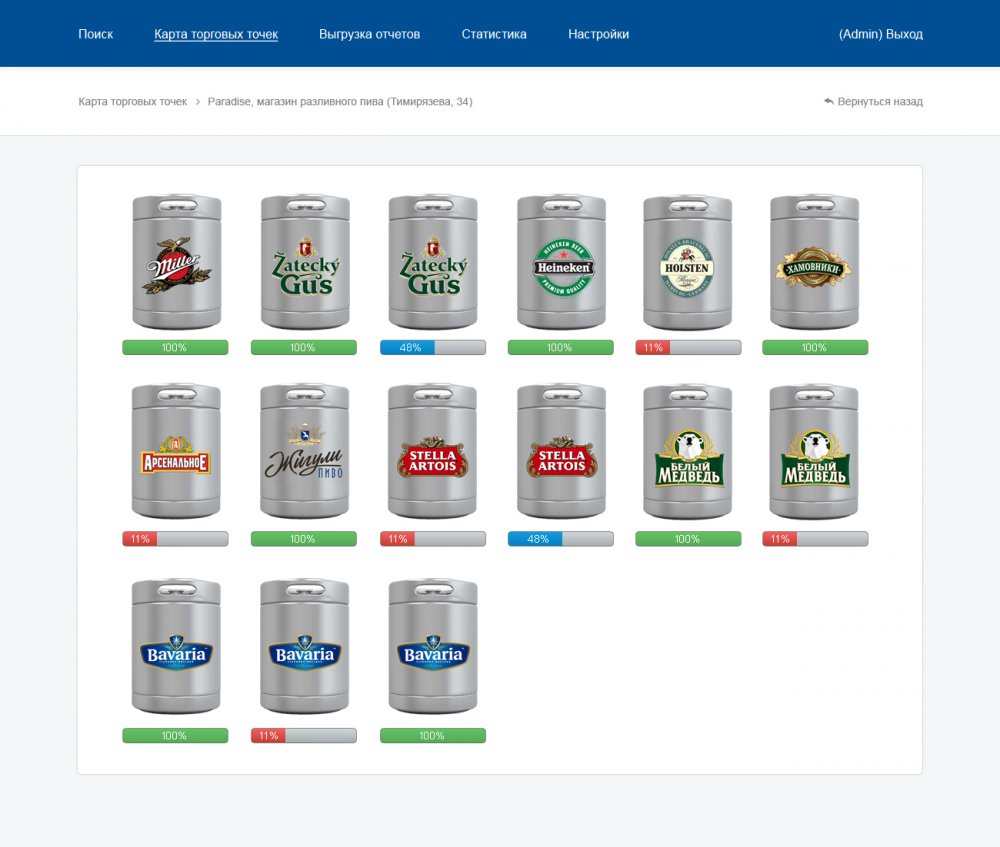Select the Белый Медведь keg at 11%
The width and height of the screenshot is (1000, 847).
click(x=814, y=451)
